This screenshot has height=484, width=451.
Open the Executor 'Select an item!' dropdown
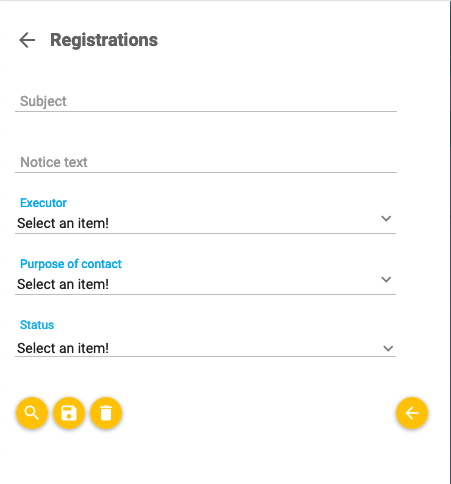click(205, 223)
